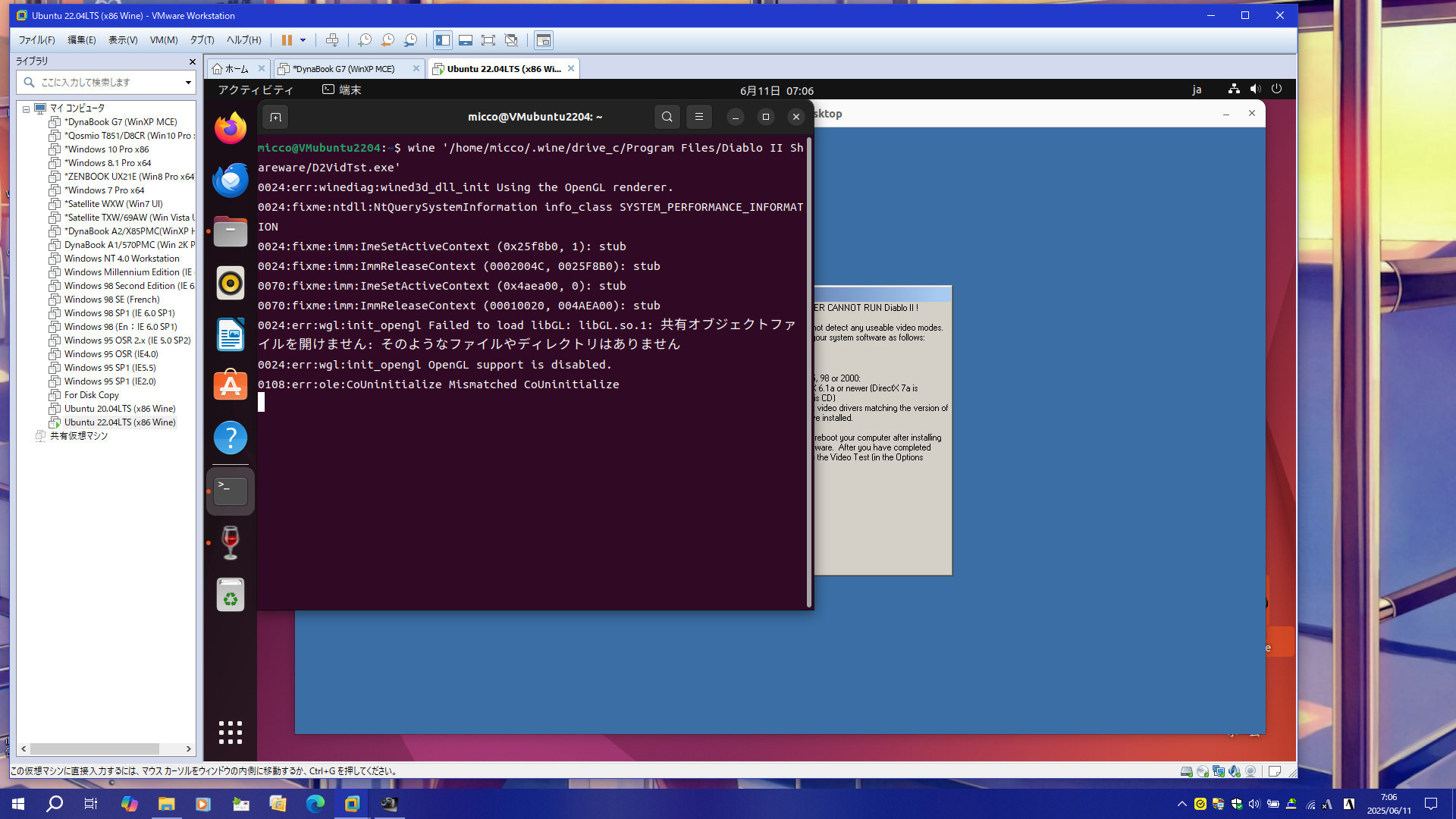Click アクティビティ in the Ubuntu top bar

click(x=256, y=90)
